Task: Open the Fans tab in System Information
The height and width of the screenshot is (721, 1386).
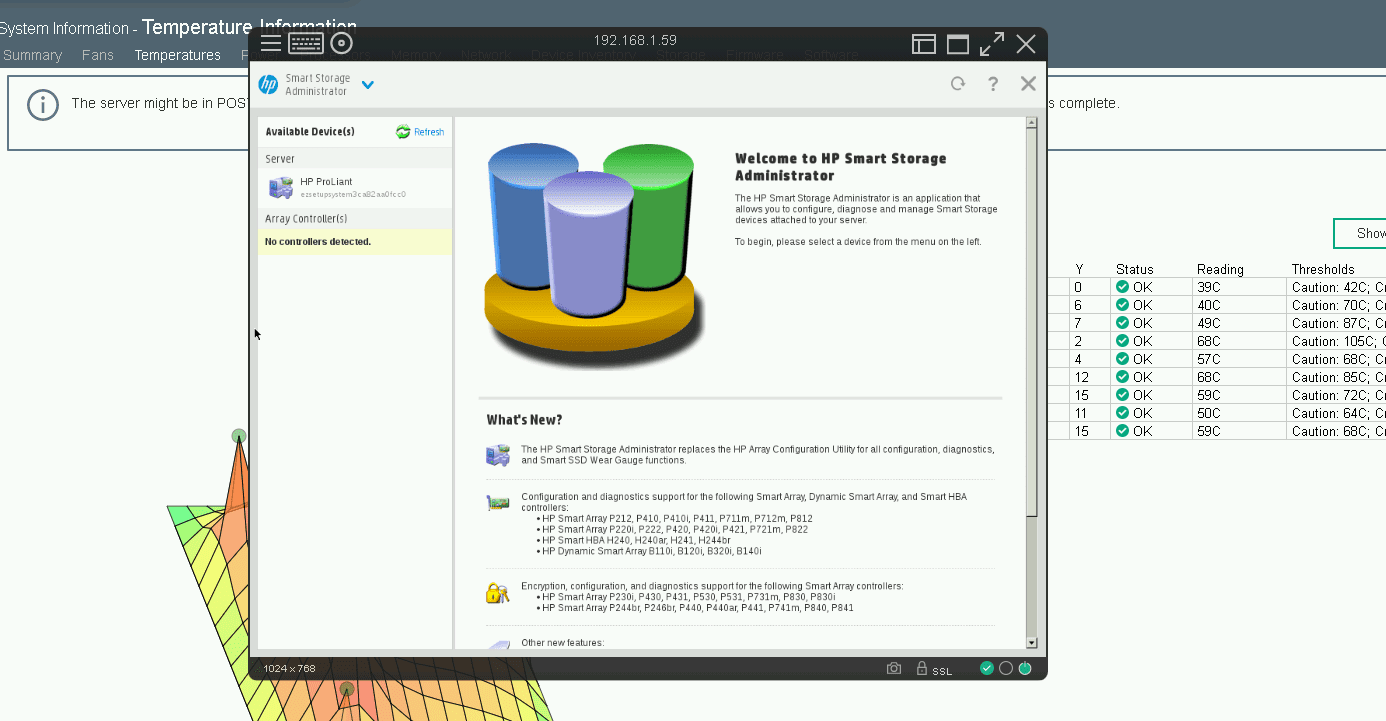Action: pyautogui.click(x=98, y=55)
